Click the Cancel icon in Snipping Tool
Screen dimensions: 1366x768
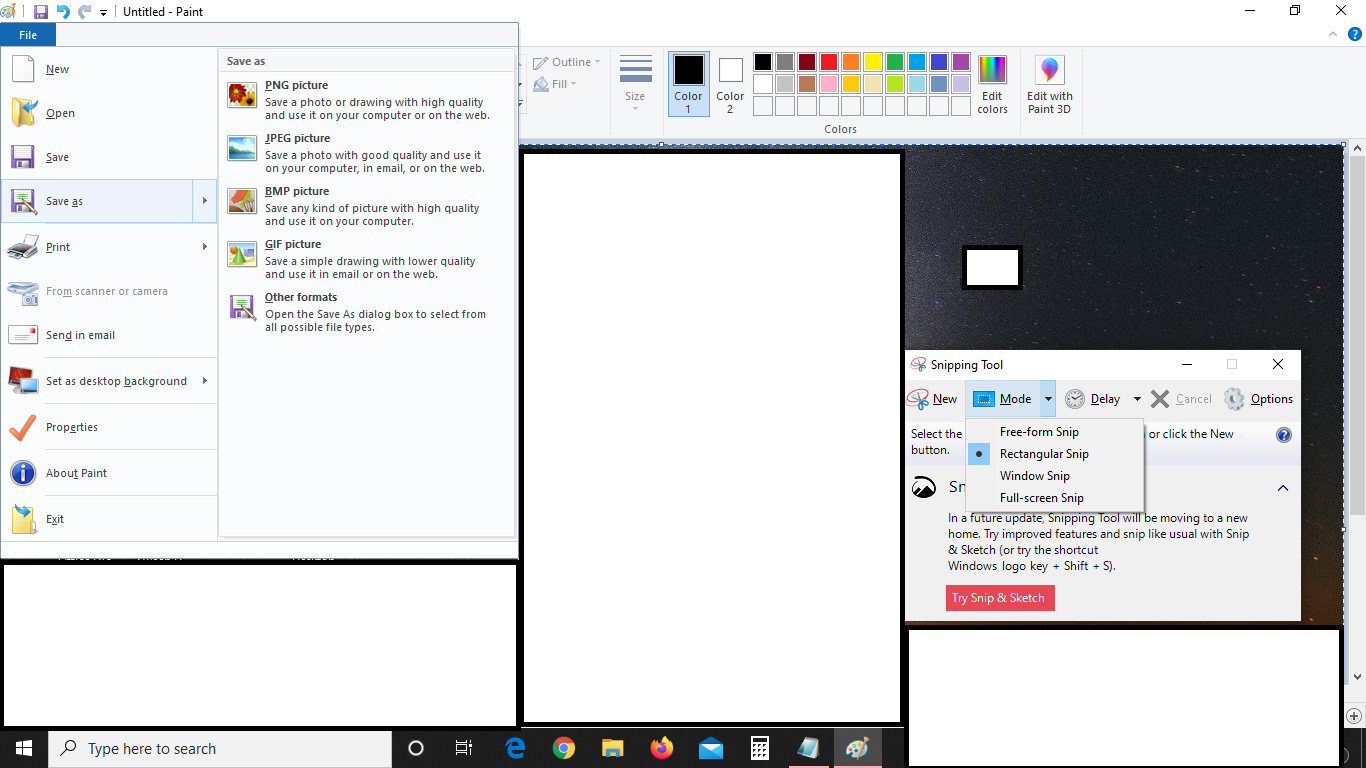pos(1159,398)
